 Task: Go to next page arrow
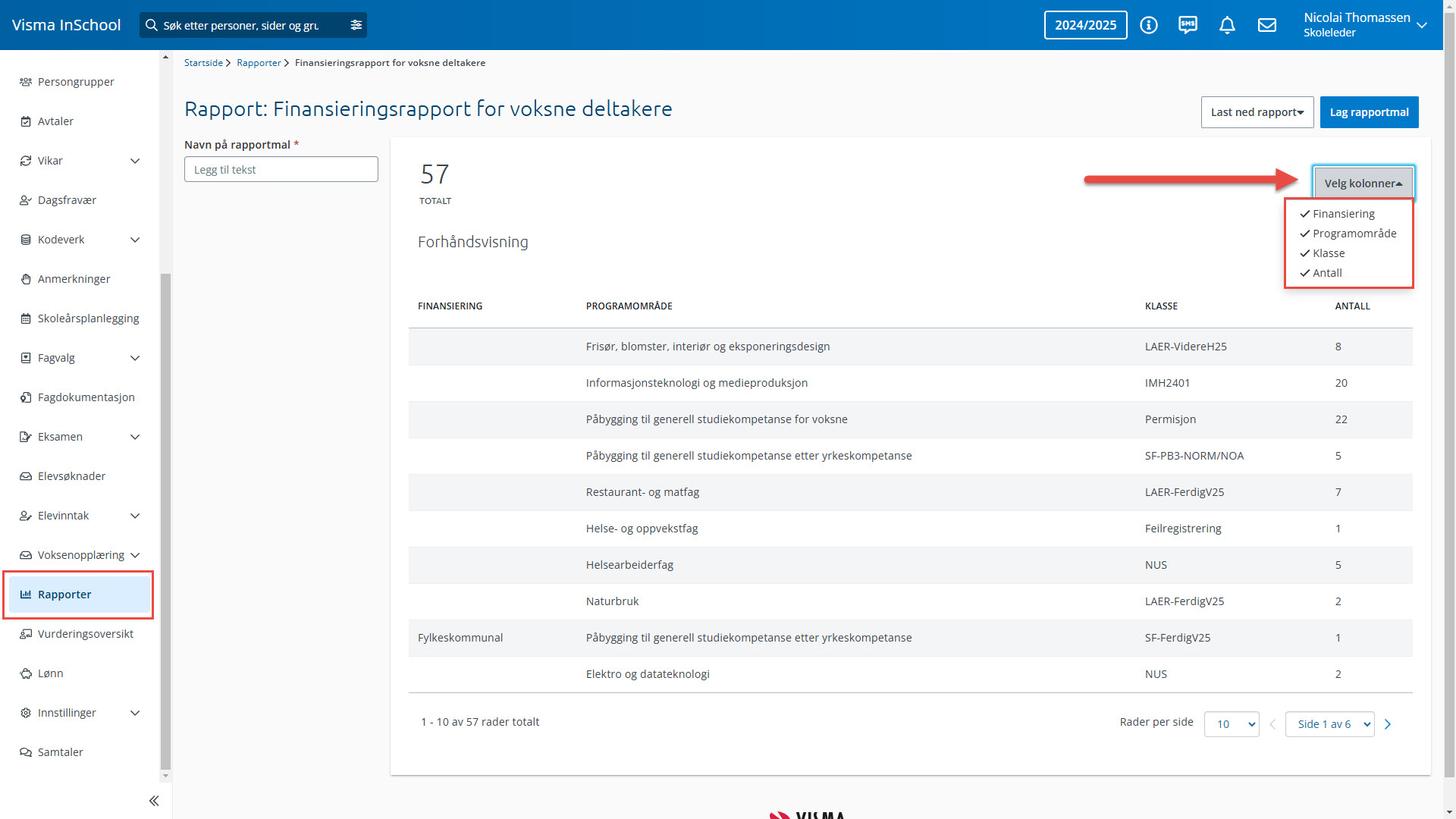(1388, 724)
